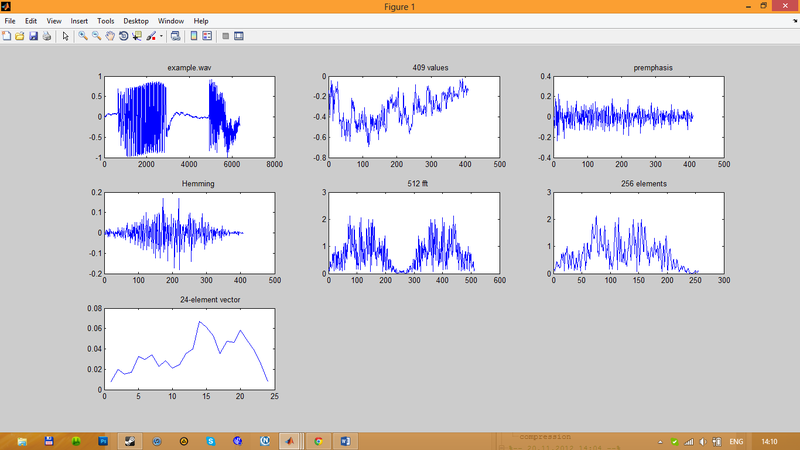800x450 pixels.
Task: Show hidden system tray icons
Action: [660, 442]
